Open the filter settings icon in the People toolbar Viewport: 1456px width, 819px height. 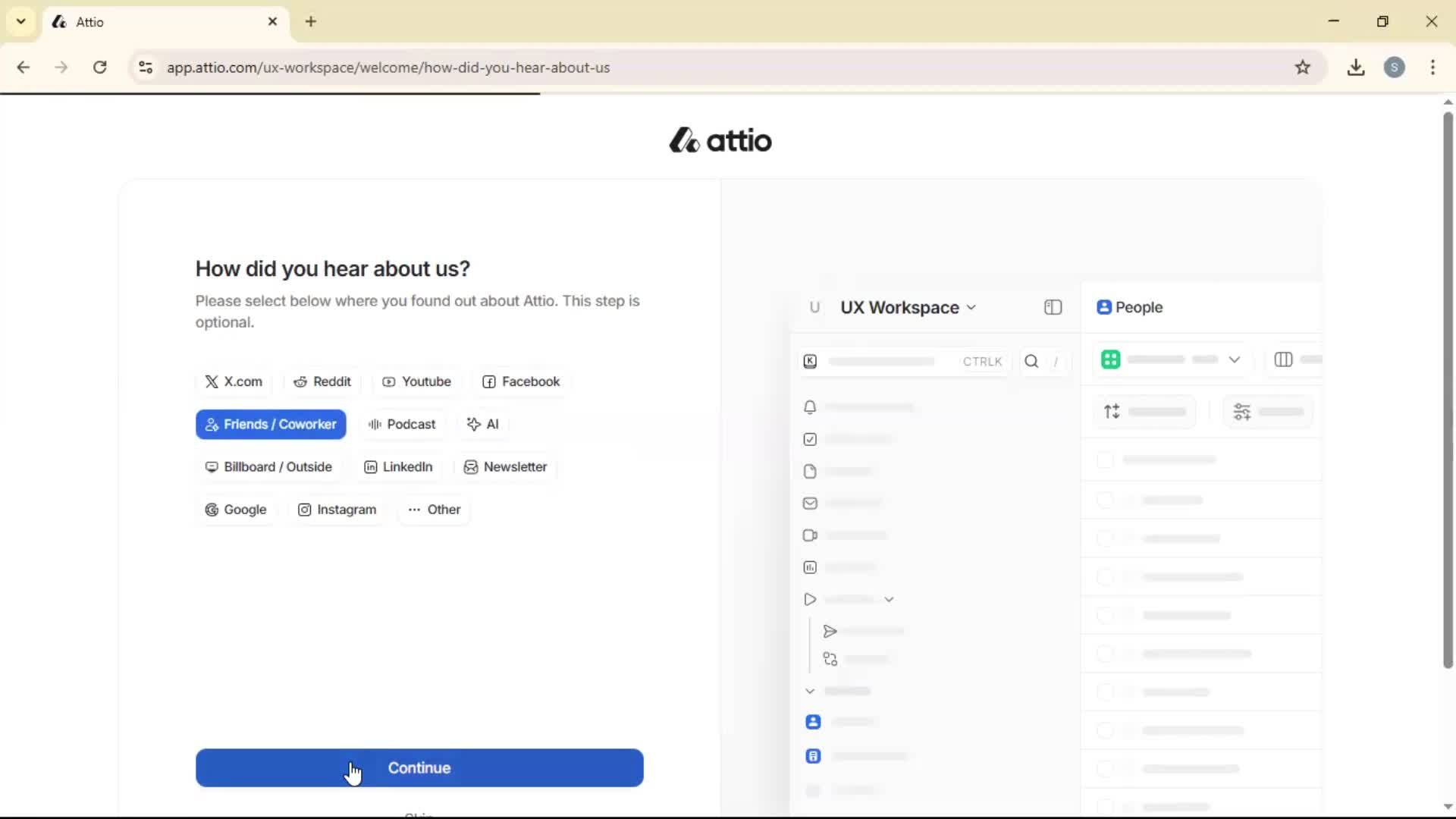click(1242, 411)
